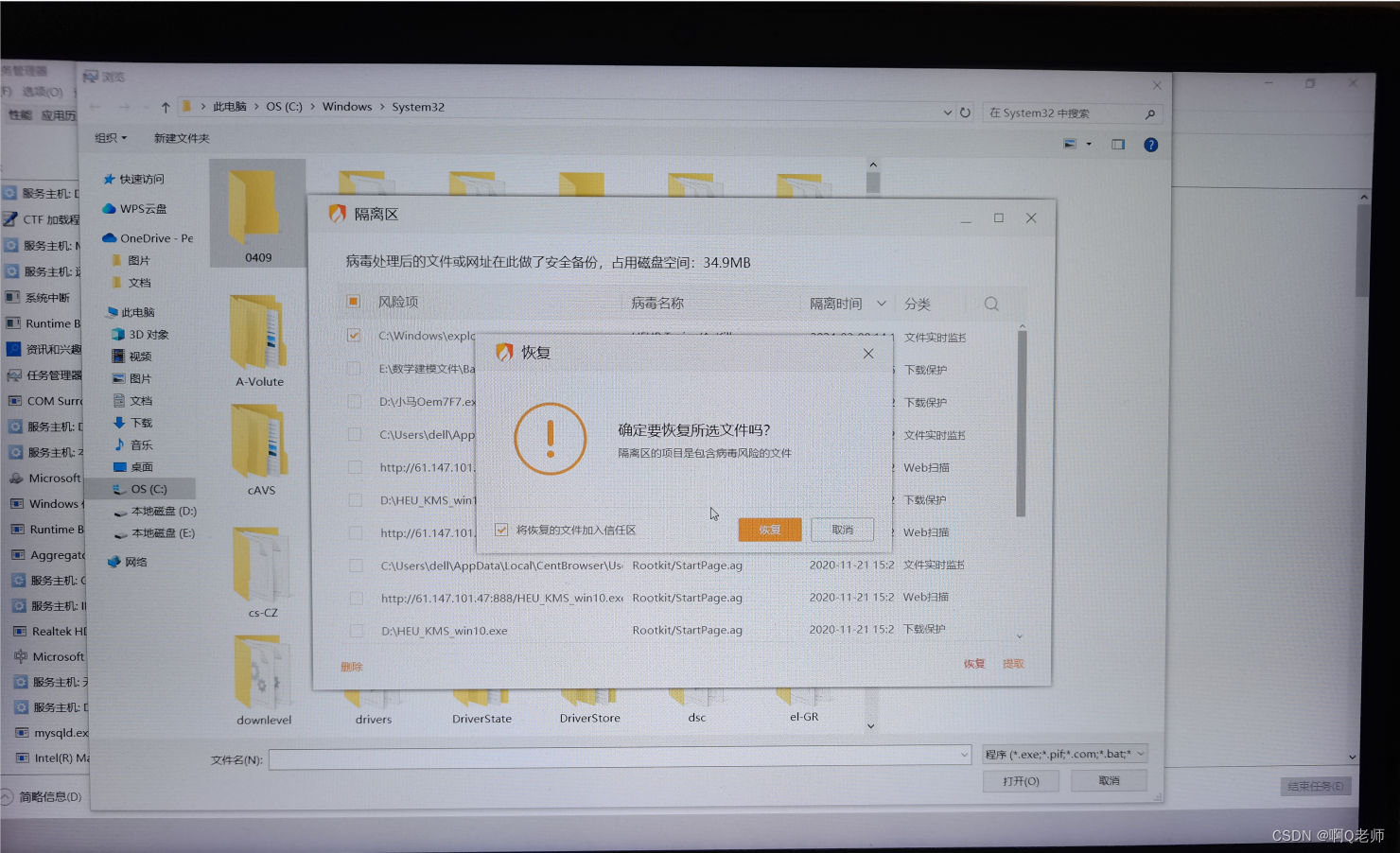Click the System32 search magnifier icon
The height and width of the screenshot is (853, 1400).
[x=1150, y=113]
